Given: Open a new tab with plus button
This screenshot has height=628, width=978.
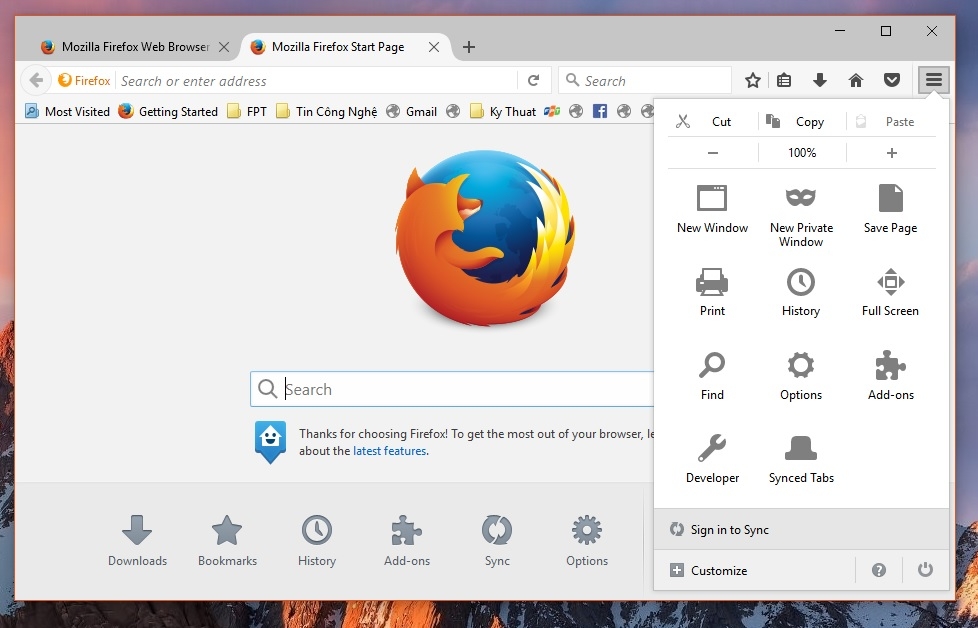Looking at the screenshot, I should [x=469, y=47].
